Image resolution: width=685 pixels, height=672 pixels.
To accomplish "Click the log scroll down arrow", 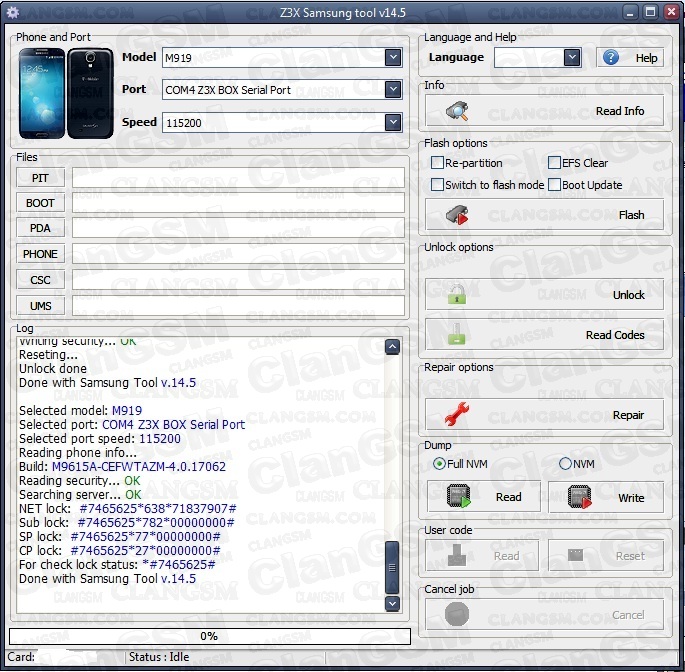I will (392, 603).
